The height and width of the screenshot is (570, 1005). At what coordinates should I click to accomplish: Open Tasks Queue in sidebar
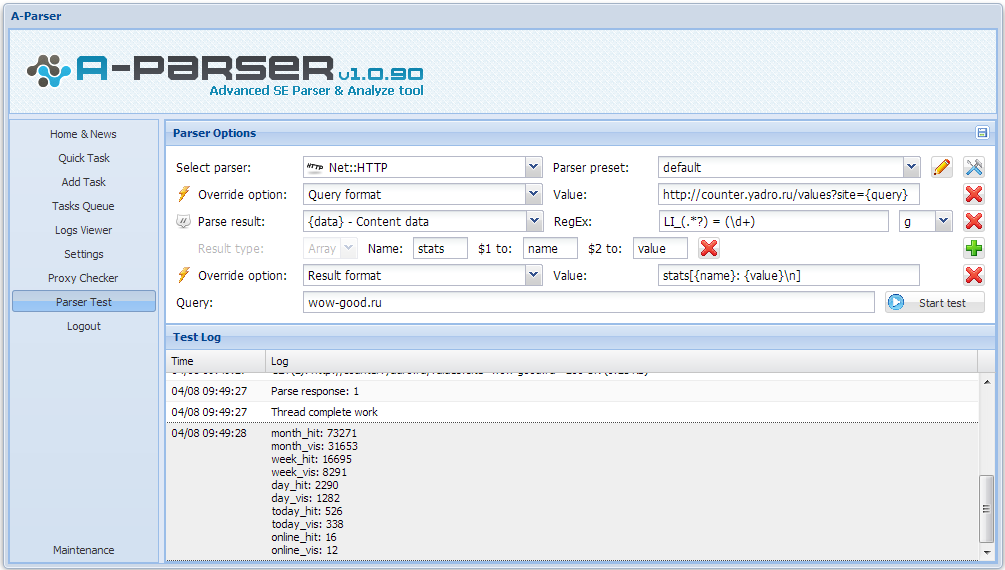point(83,206)
